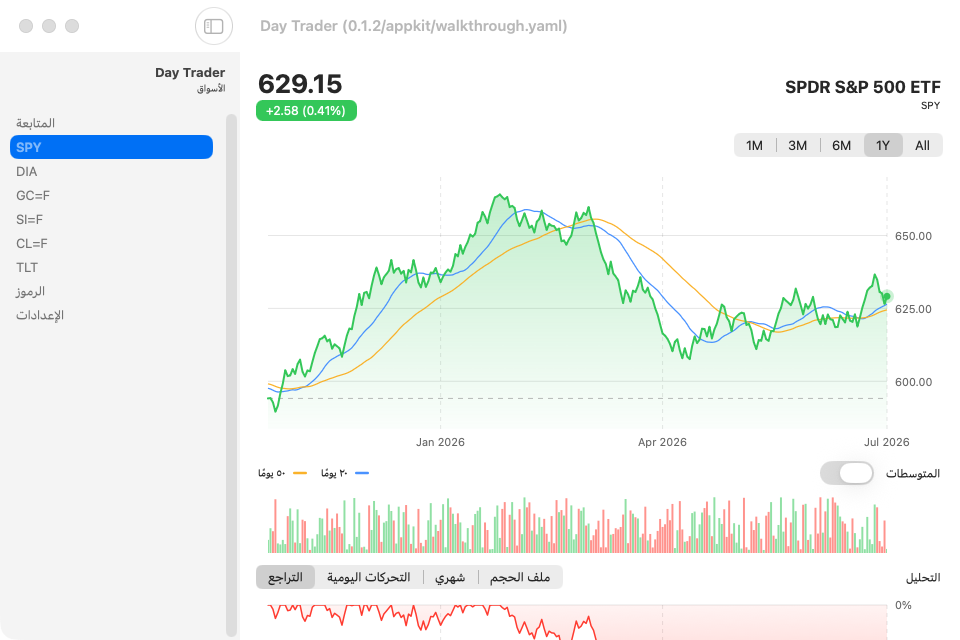Click the green latest-price dot on the chart
960x640 pixels.
pos(887,296)
